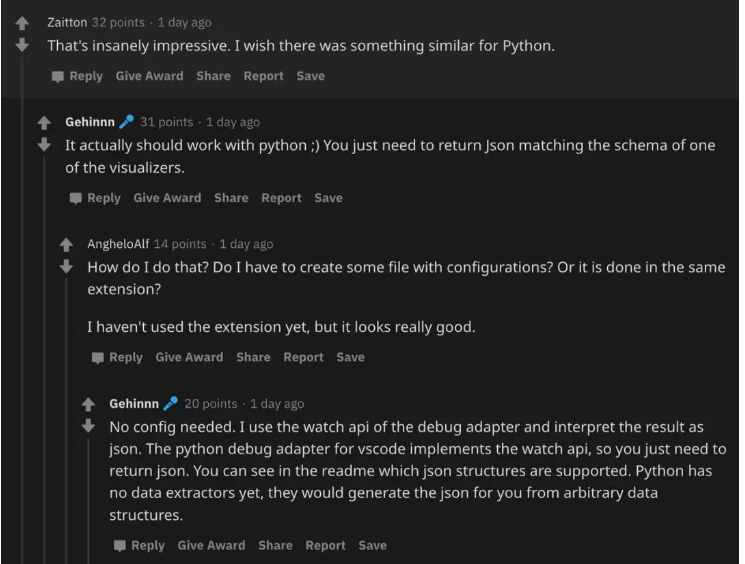The image size is (745, 564).
Task: Open AngheloAlf's user profile
Action: [118, 244]
